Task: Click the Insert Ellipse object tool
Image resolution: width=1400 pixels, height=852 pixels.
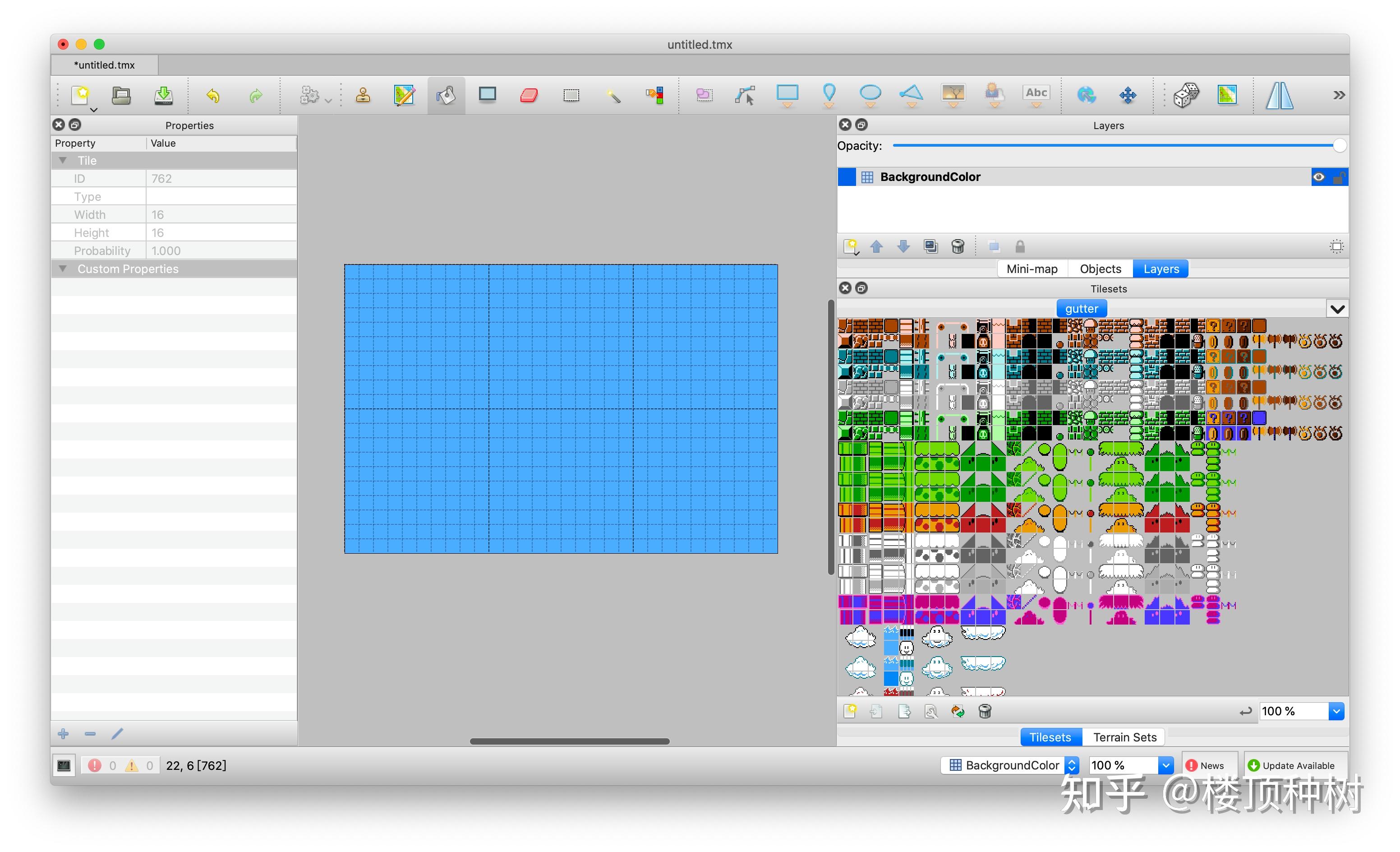Action: click(870, 95)
